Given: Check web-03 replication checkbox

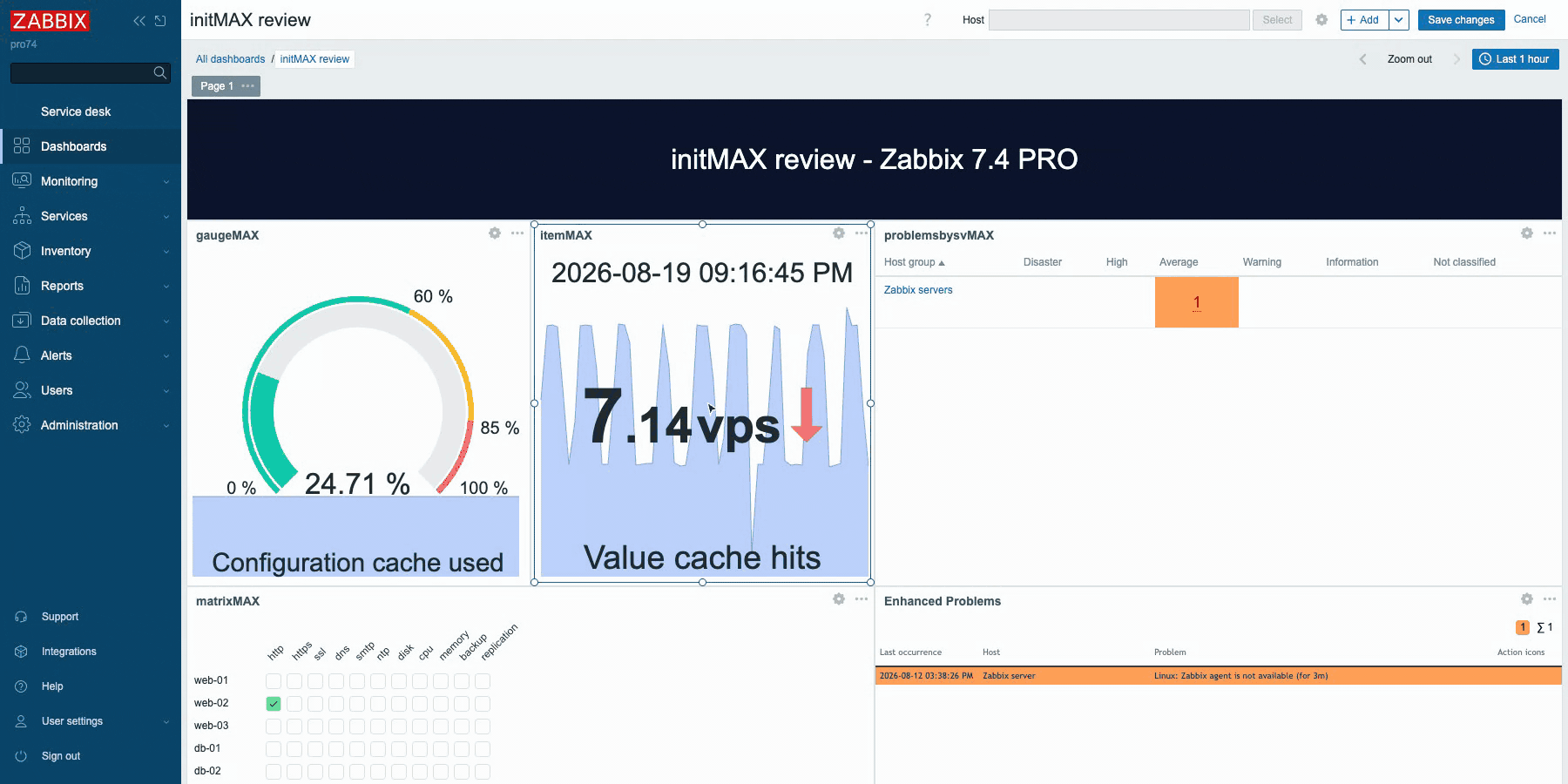Looking at the screenshot, I should [x=483, y=727].
